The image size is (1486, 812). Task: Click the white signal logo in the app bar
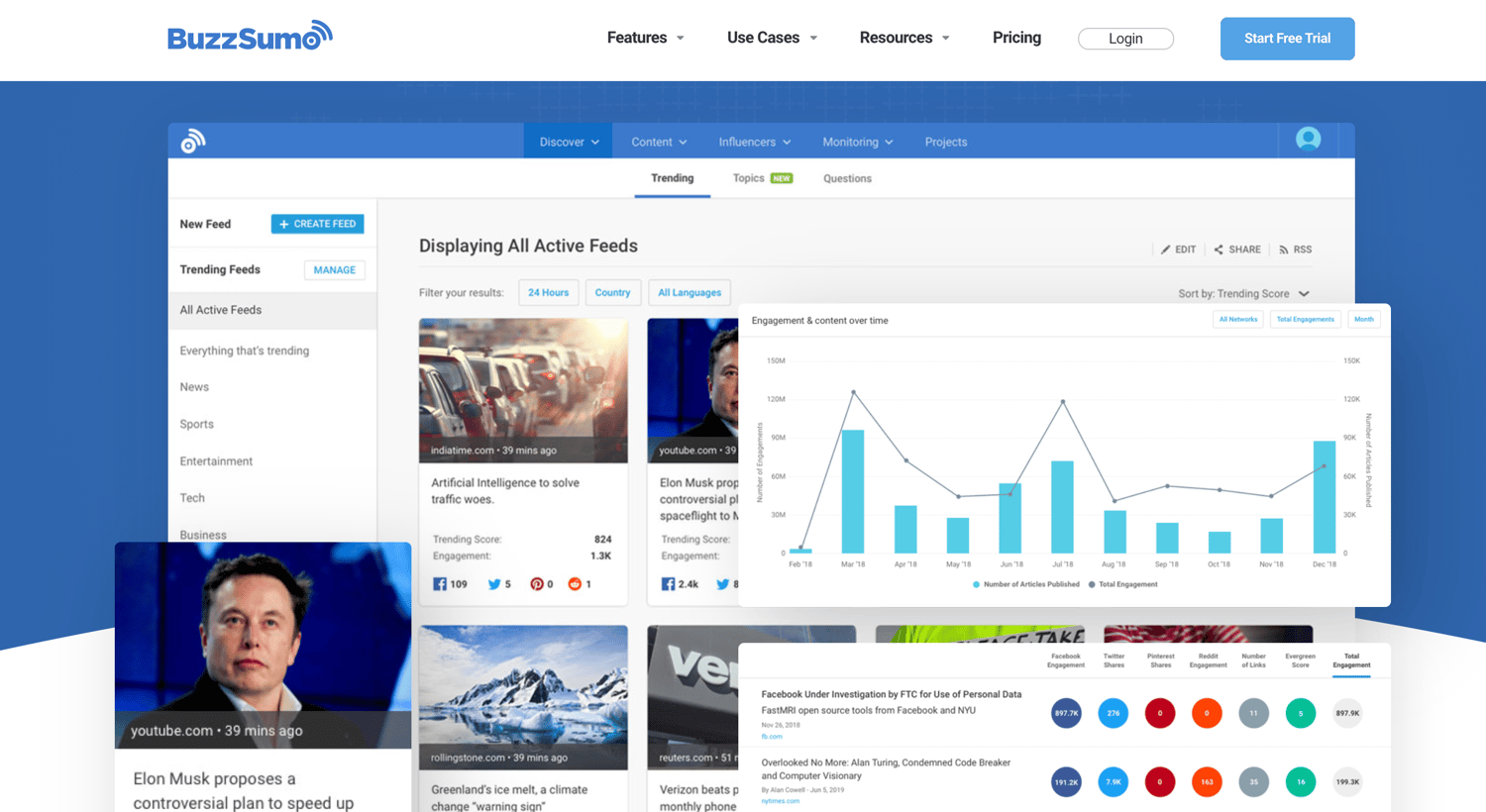click(x=193, y=142)
